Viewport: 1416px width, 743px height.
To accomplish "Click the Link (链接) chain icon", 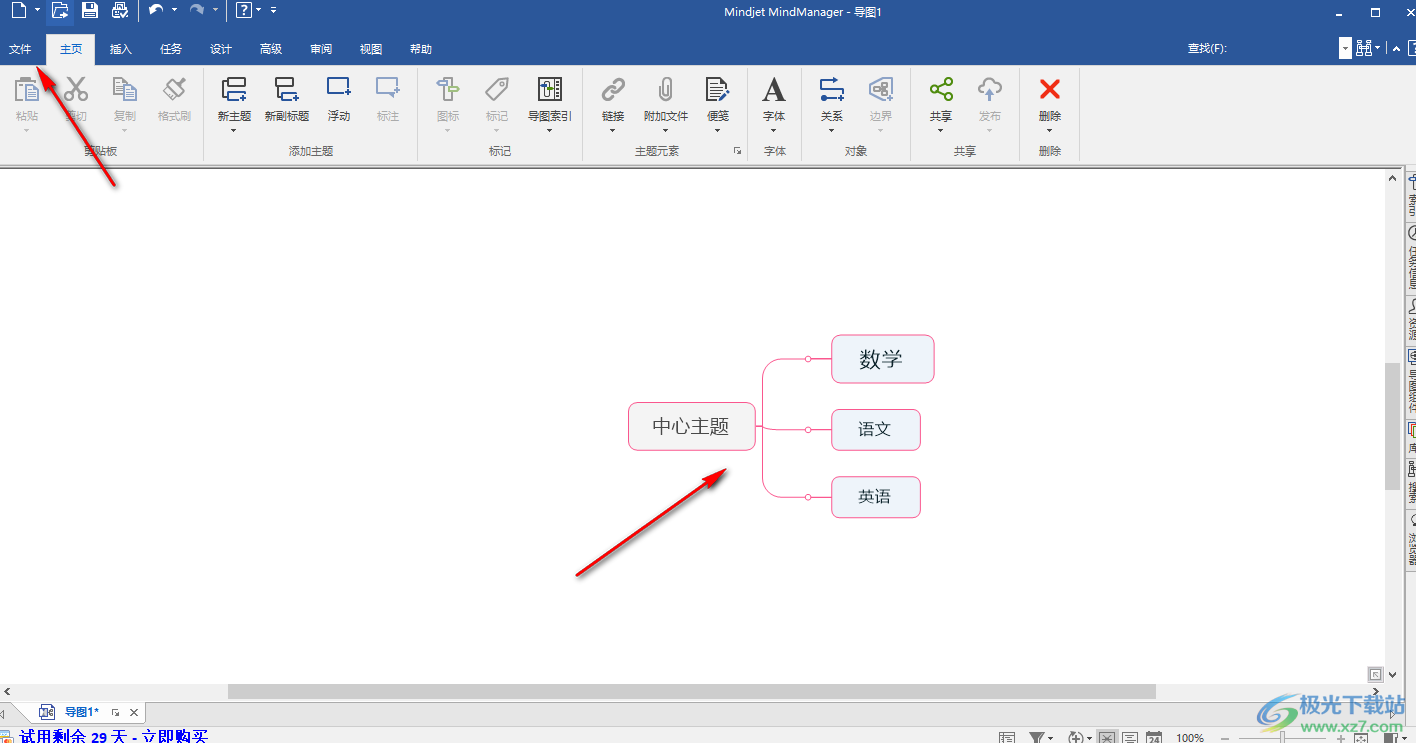I will pos(613,90).
